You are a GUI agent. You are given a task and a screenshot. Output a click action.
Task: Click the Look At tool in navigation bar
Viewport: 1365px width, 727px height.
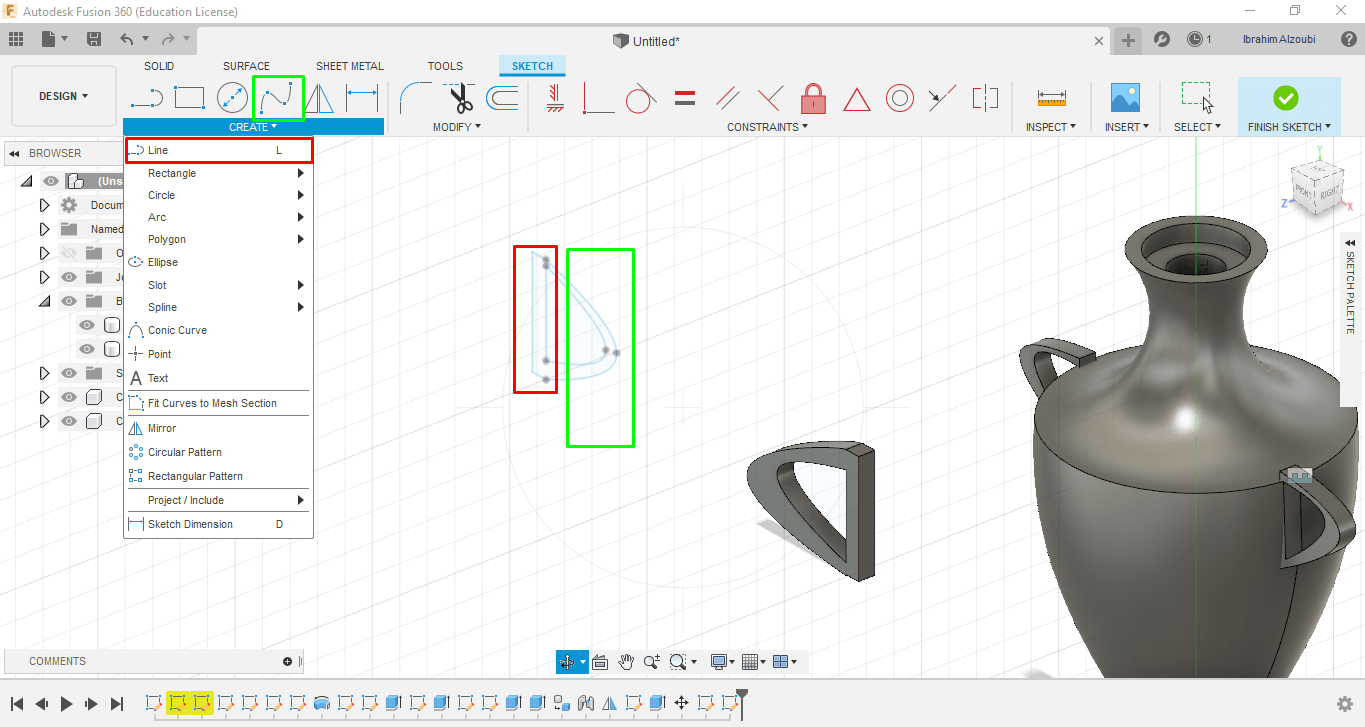click(x=600, y=662)
